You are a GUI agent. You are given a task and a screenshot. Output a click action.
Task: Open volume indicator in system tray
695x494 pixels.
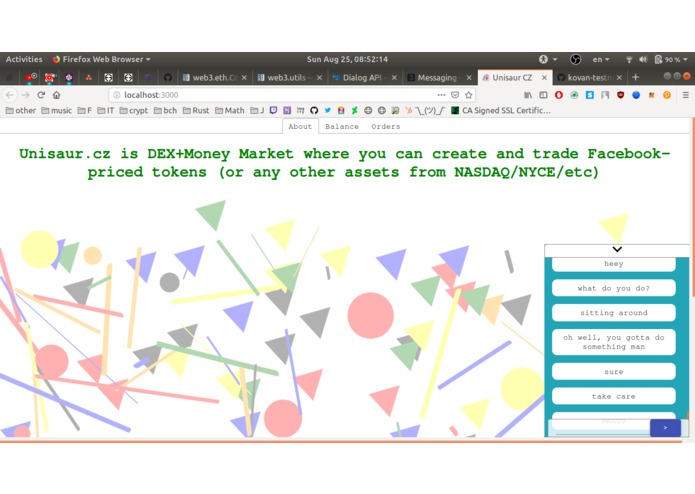[643, 59]
